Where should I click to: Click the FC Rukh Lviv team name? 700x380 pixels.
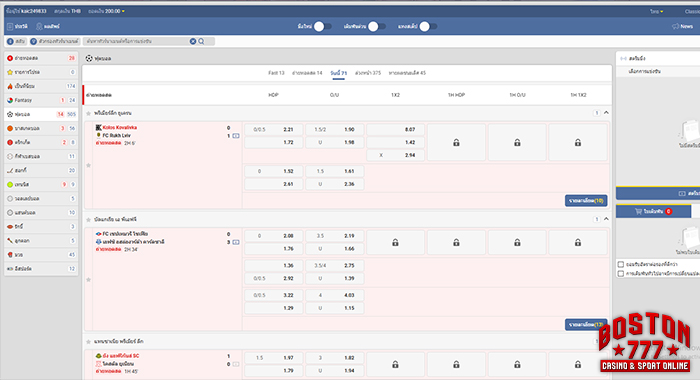(x=117, y=136)
